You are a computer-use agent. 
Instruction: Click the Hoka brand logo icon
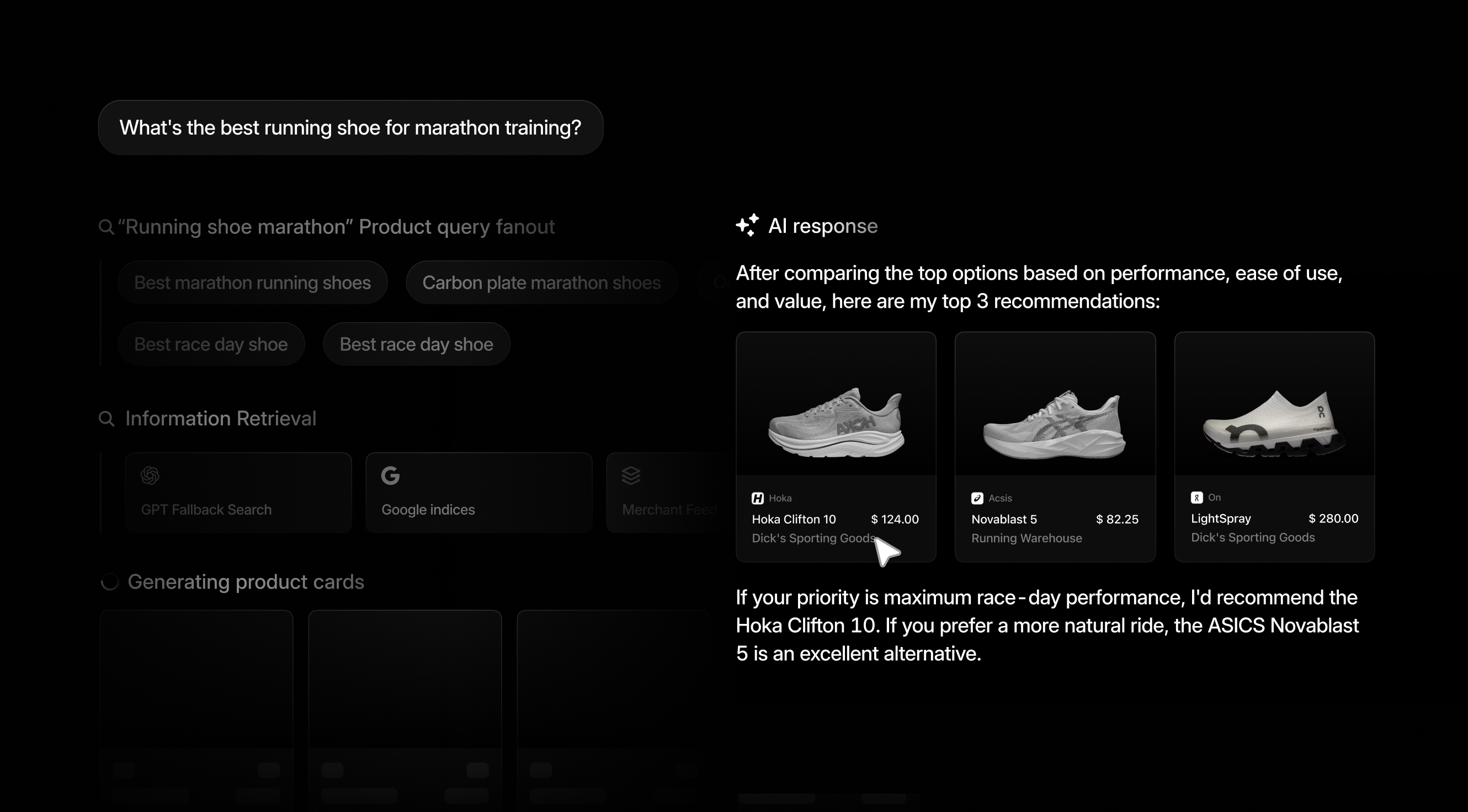point(757,499)
